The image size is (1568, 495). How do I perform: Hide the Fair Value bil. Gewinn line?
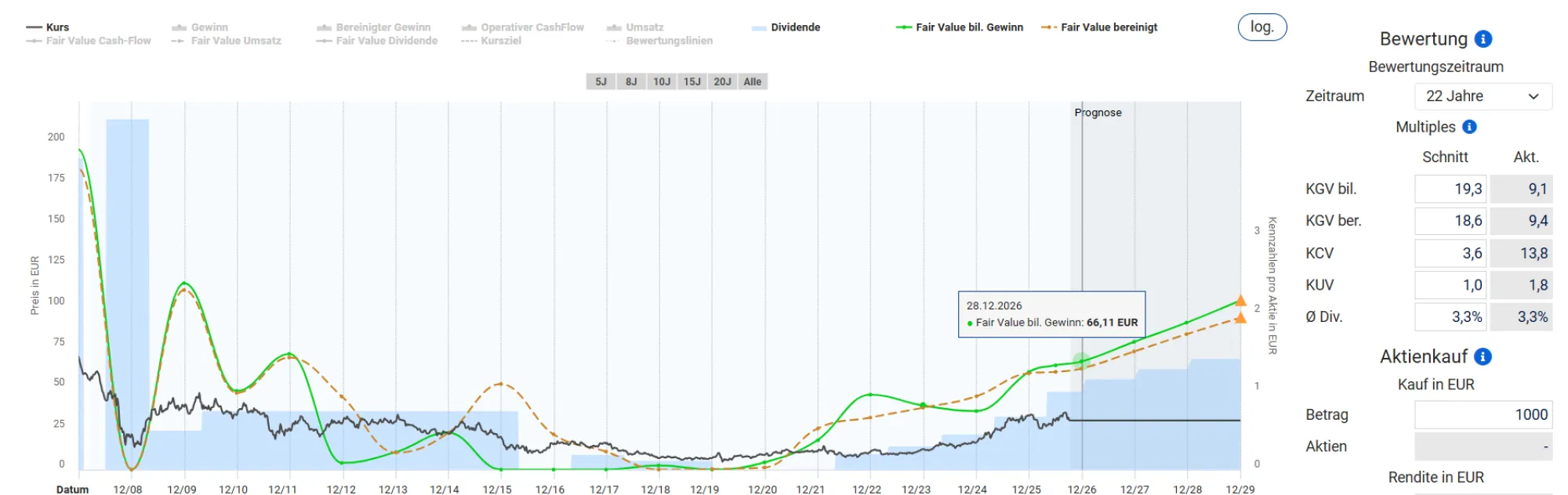pos(960,27)
